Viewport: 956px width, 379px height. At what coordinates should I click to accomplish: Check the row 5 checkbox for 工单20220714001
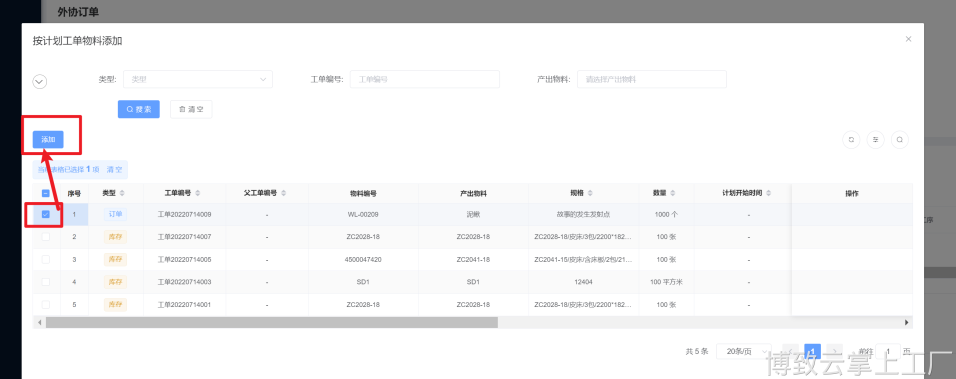click(x=46, y=305)
